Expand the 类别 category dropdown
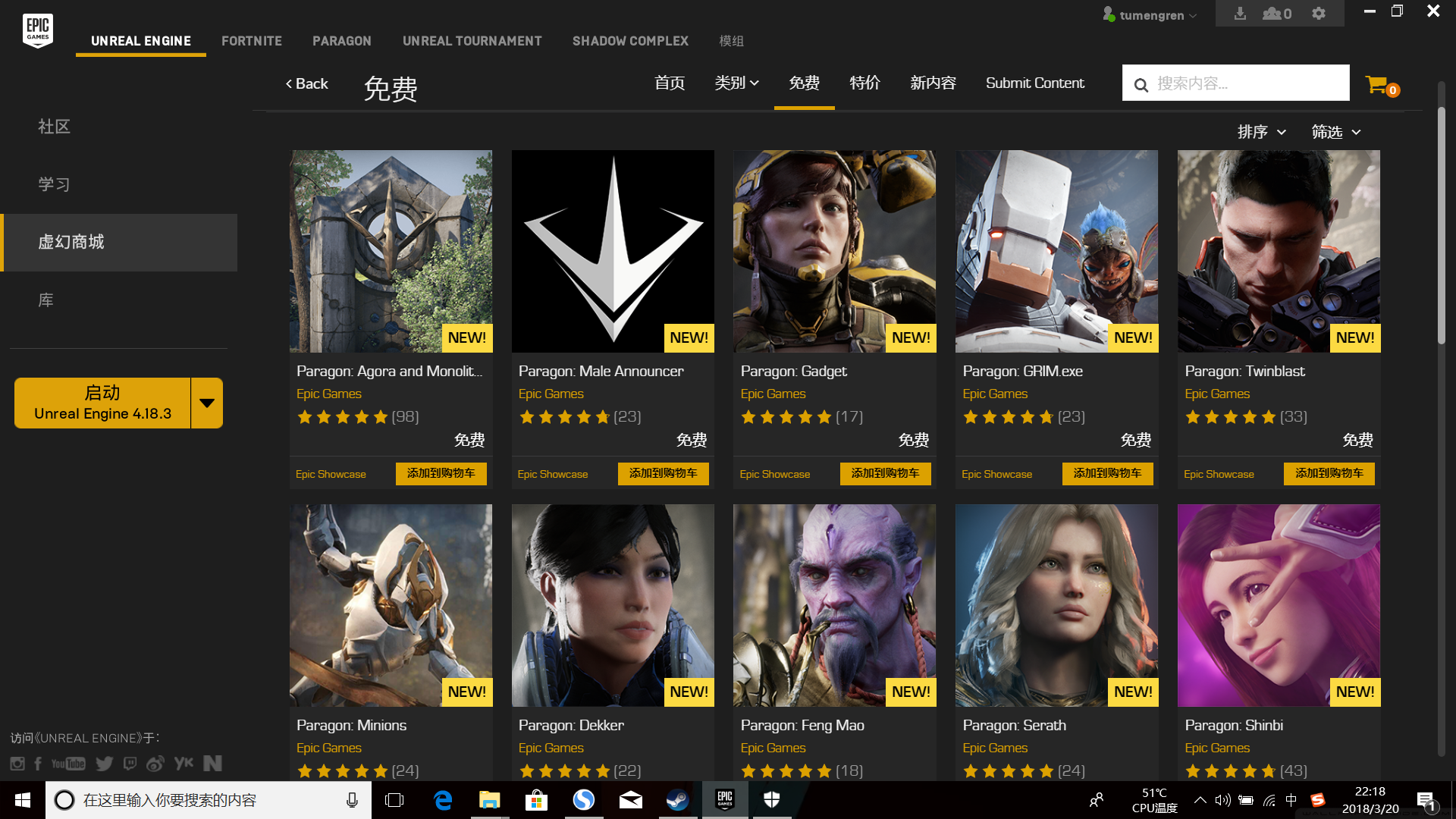The width and height of the screenshot is (1456, 819). pyautogui.click(x=736, y=83)
